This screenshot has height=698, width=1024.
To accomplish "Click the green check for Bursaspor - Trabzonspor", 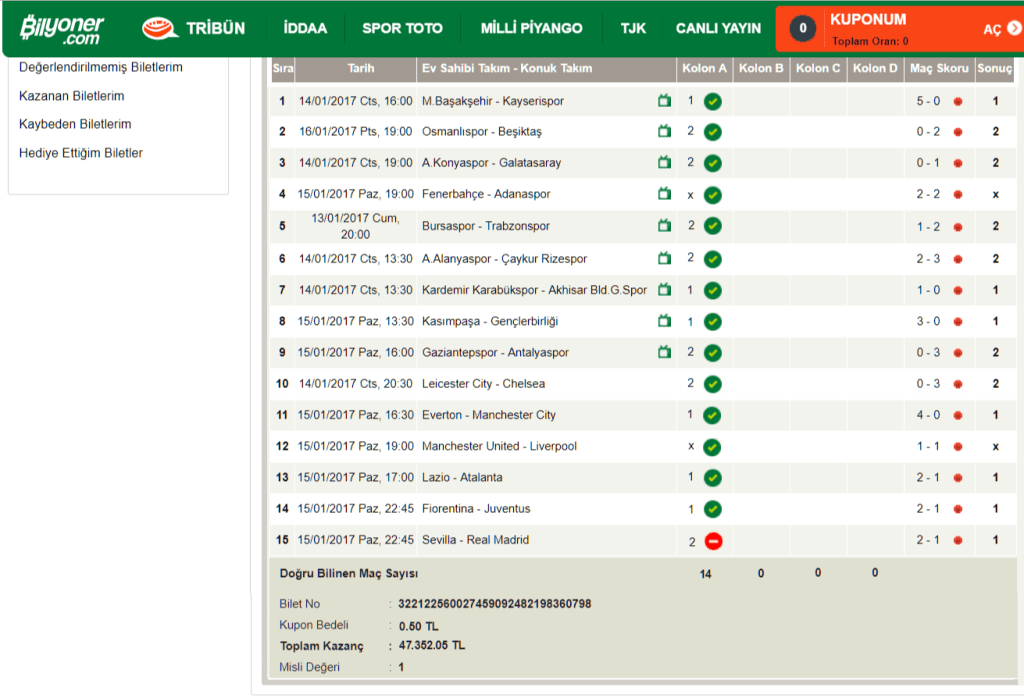I will click(x=712, y=226).
